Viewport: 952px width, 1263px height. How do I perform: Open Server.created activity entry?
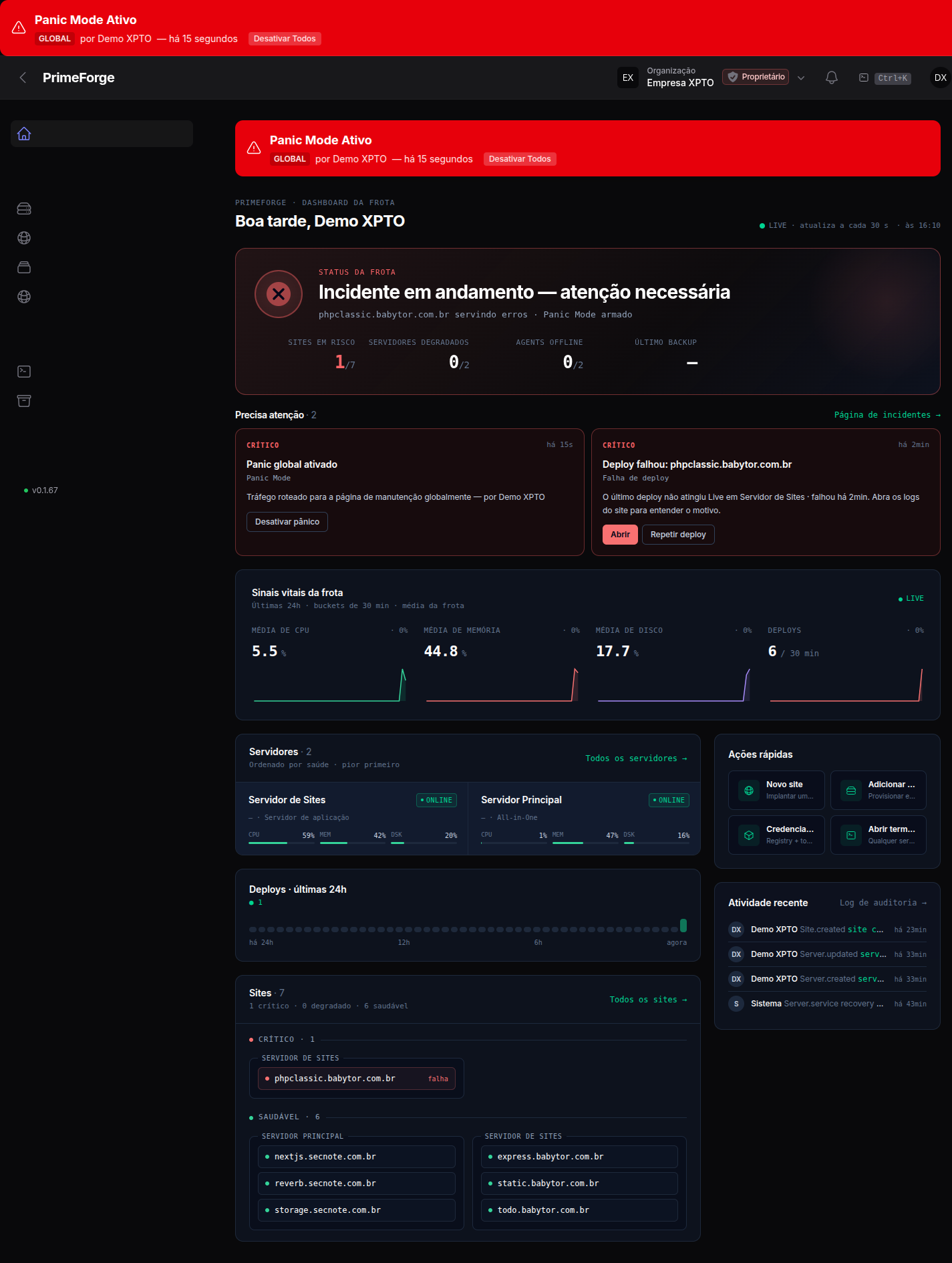tap(827, 979)
